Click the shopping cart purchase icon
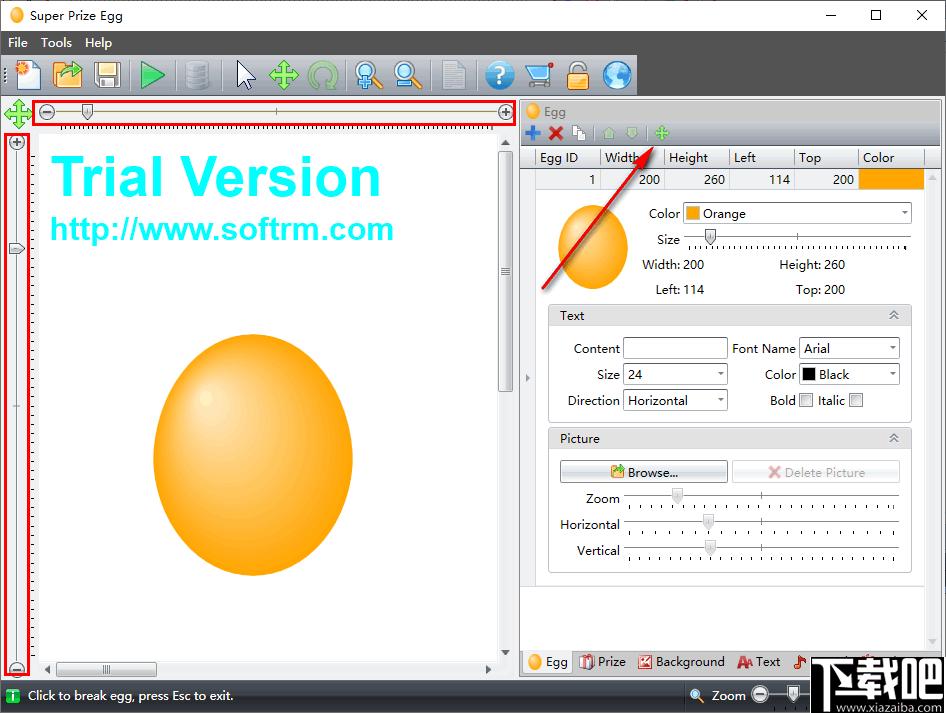 [539, 75]
